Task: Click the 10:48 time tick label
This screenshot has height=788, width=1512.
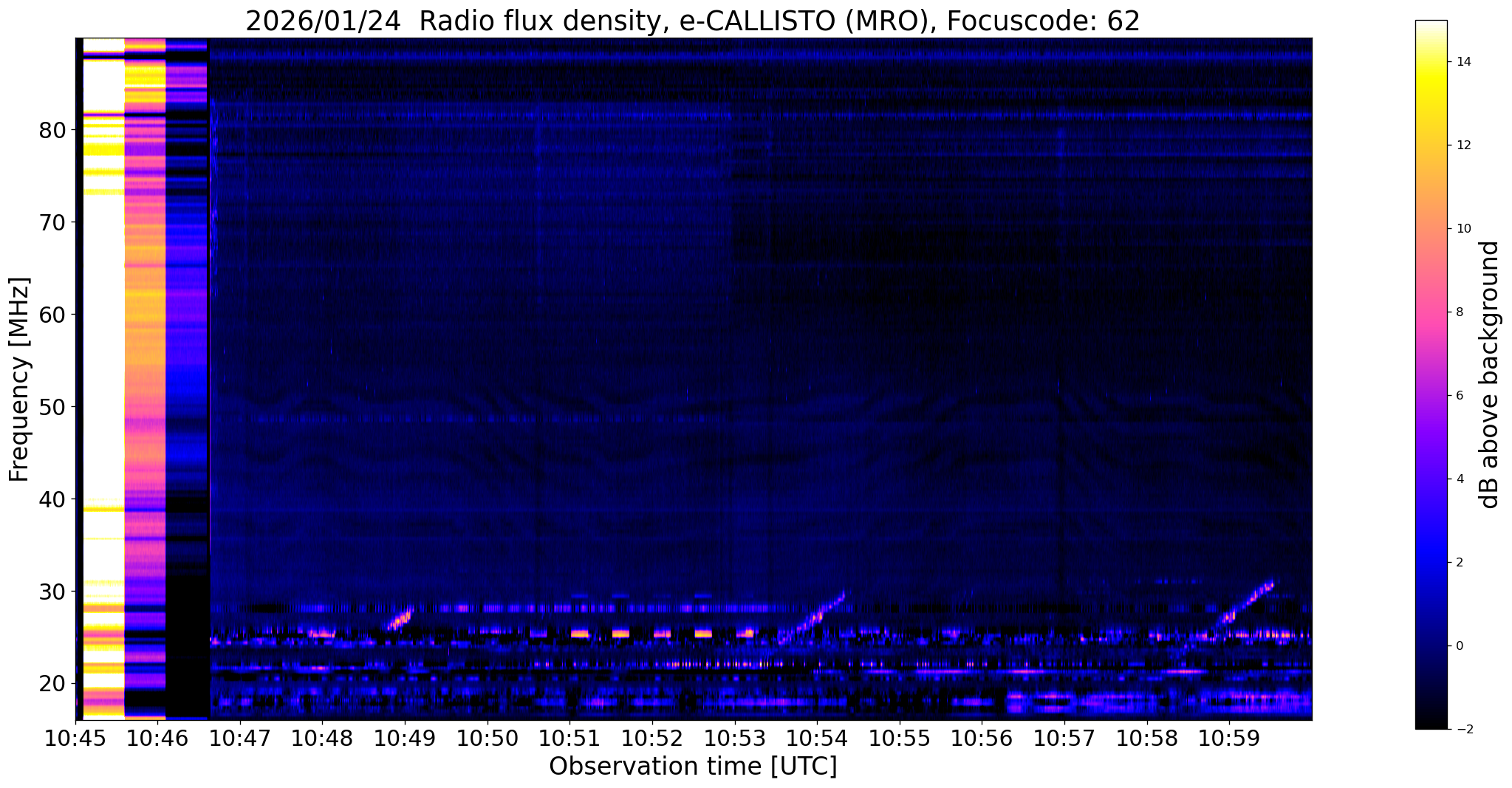Action: pos(323,738)
